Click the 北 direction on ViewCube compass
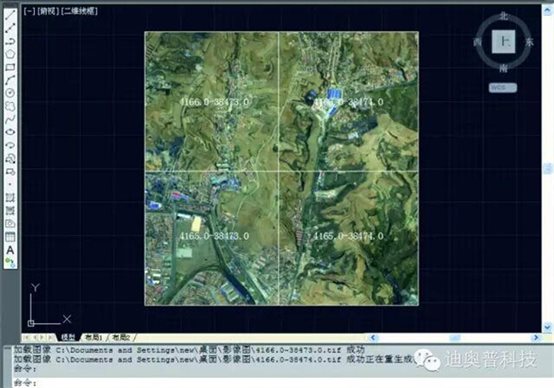Screen dimensions: 554x388 504,16
